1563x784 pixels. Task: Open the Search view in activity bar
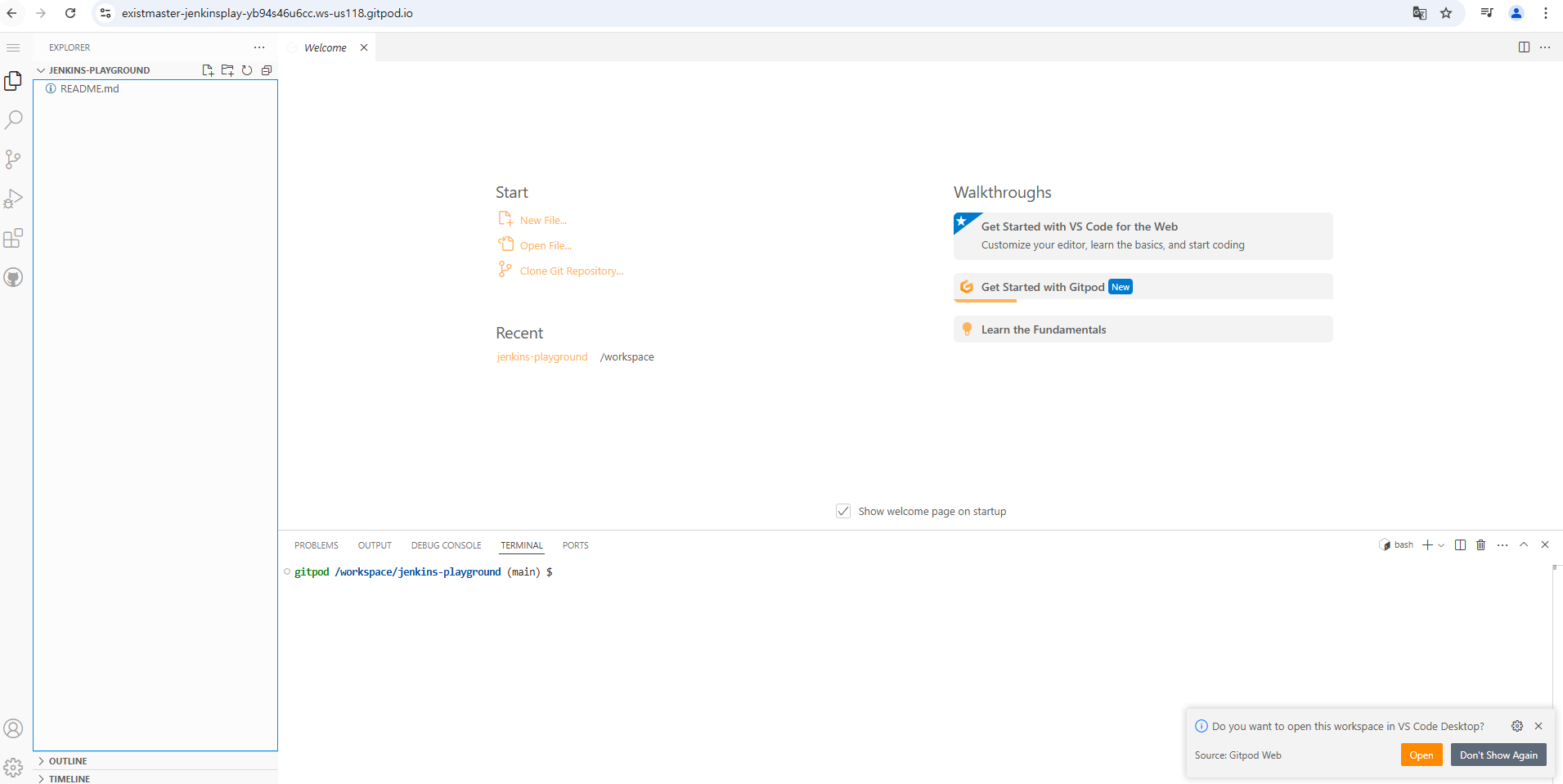(x=13, y=120)
